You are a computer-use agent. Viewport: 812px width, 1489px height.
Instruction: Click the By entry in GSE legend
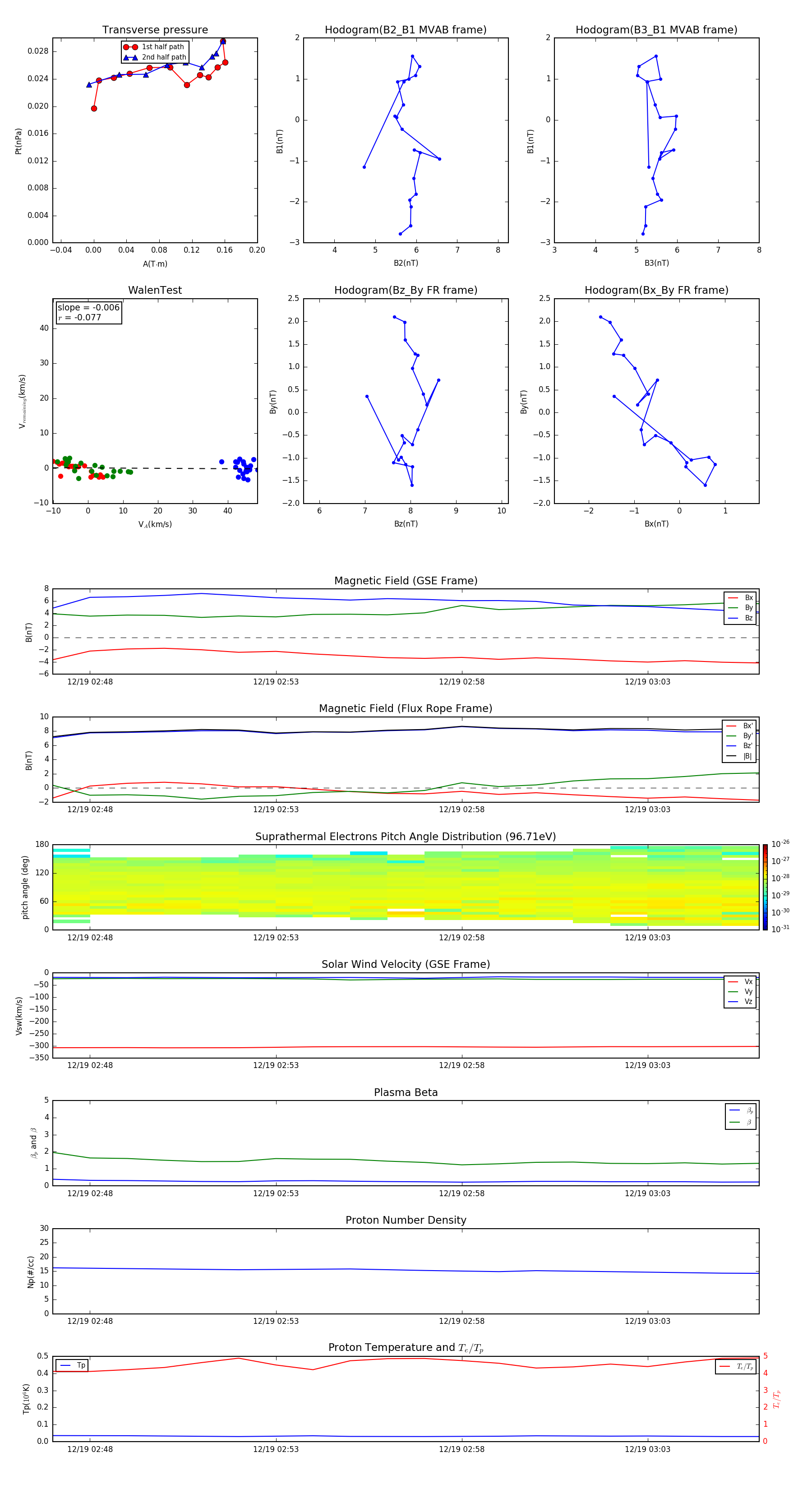740,608
